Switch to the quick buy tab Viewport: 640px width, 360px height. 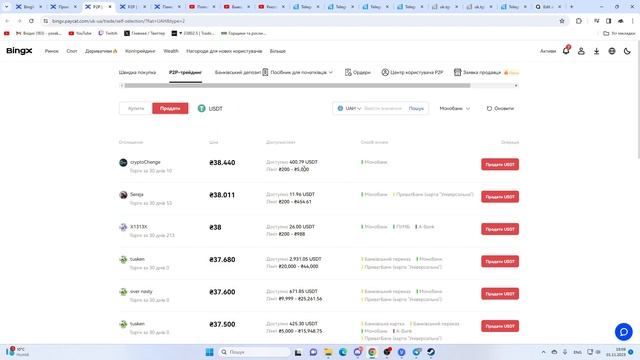[137, 72]
